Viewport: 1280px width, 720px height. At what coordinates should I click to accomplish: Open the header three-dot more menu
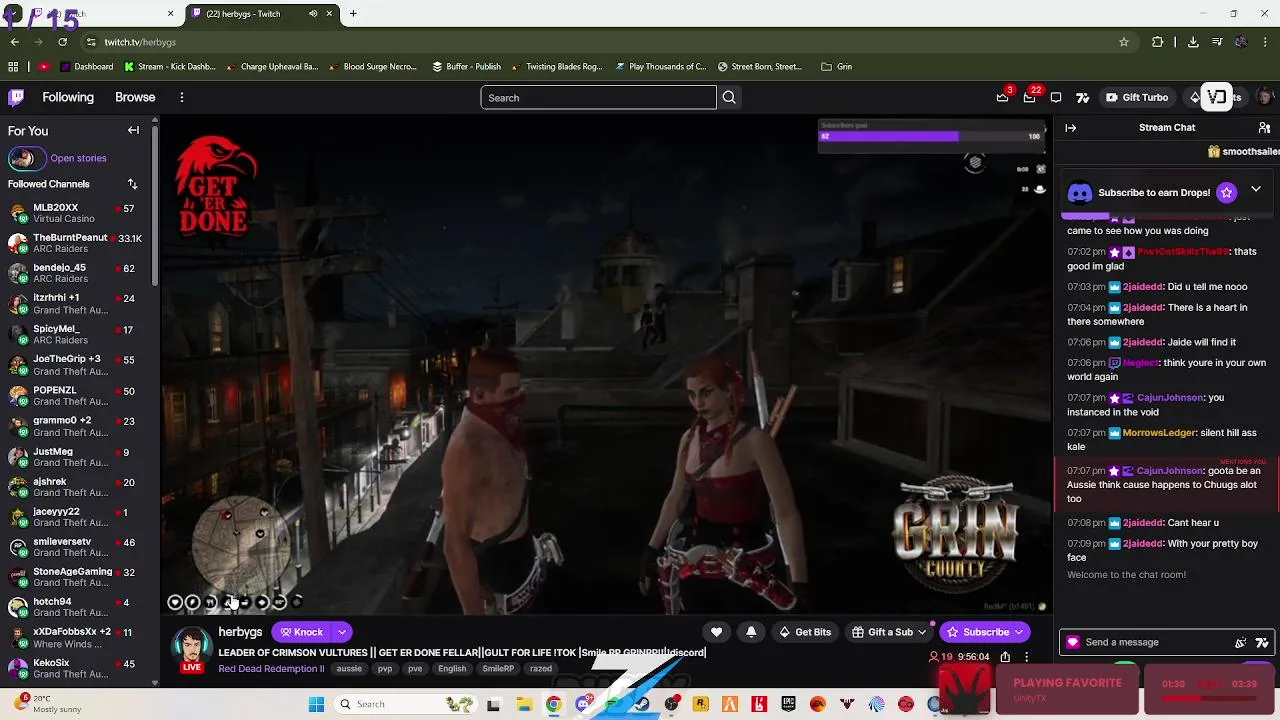[181, 97]
